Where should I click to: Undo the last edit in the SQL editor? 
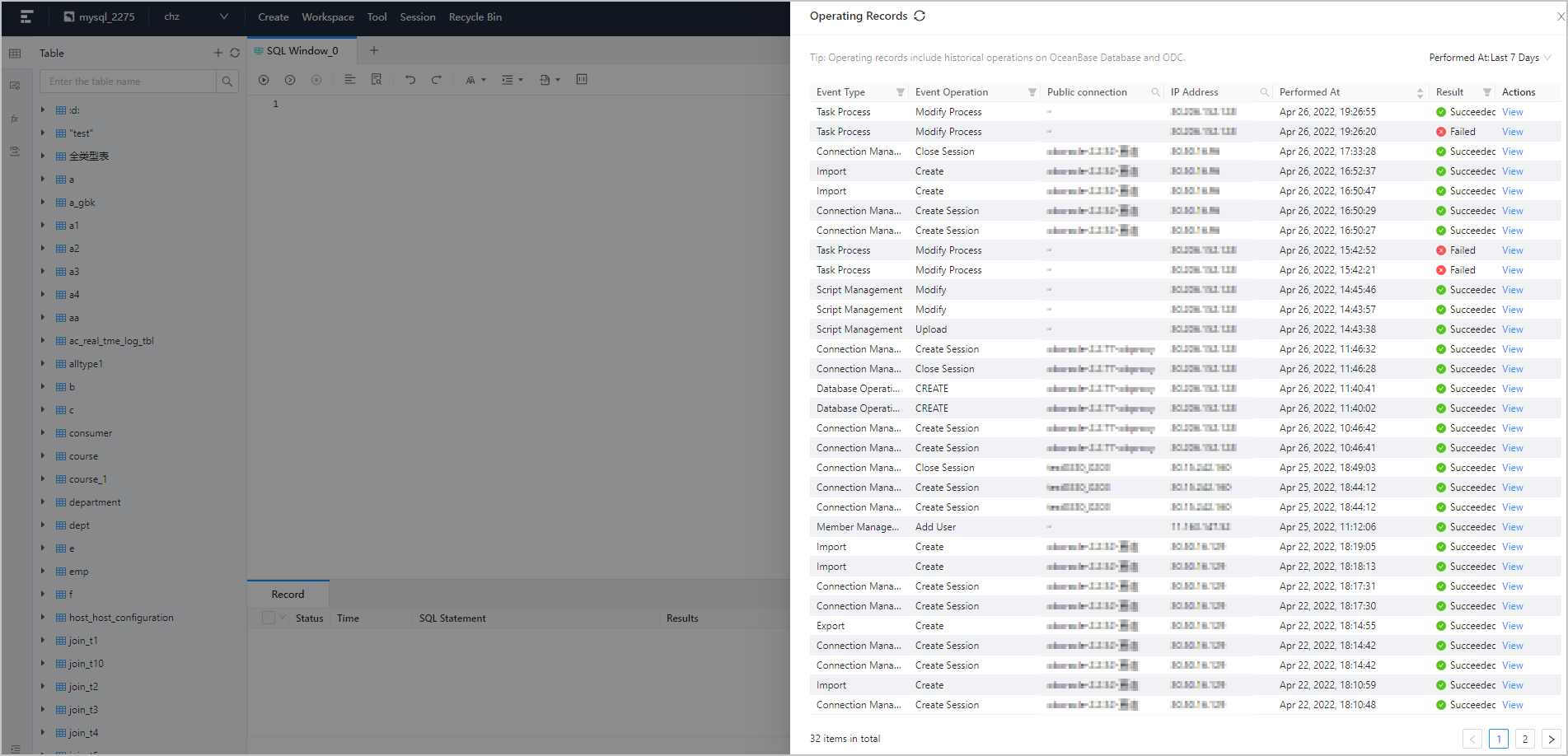(x=410, y=79)
